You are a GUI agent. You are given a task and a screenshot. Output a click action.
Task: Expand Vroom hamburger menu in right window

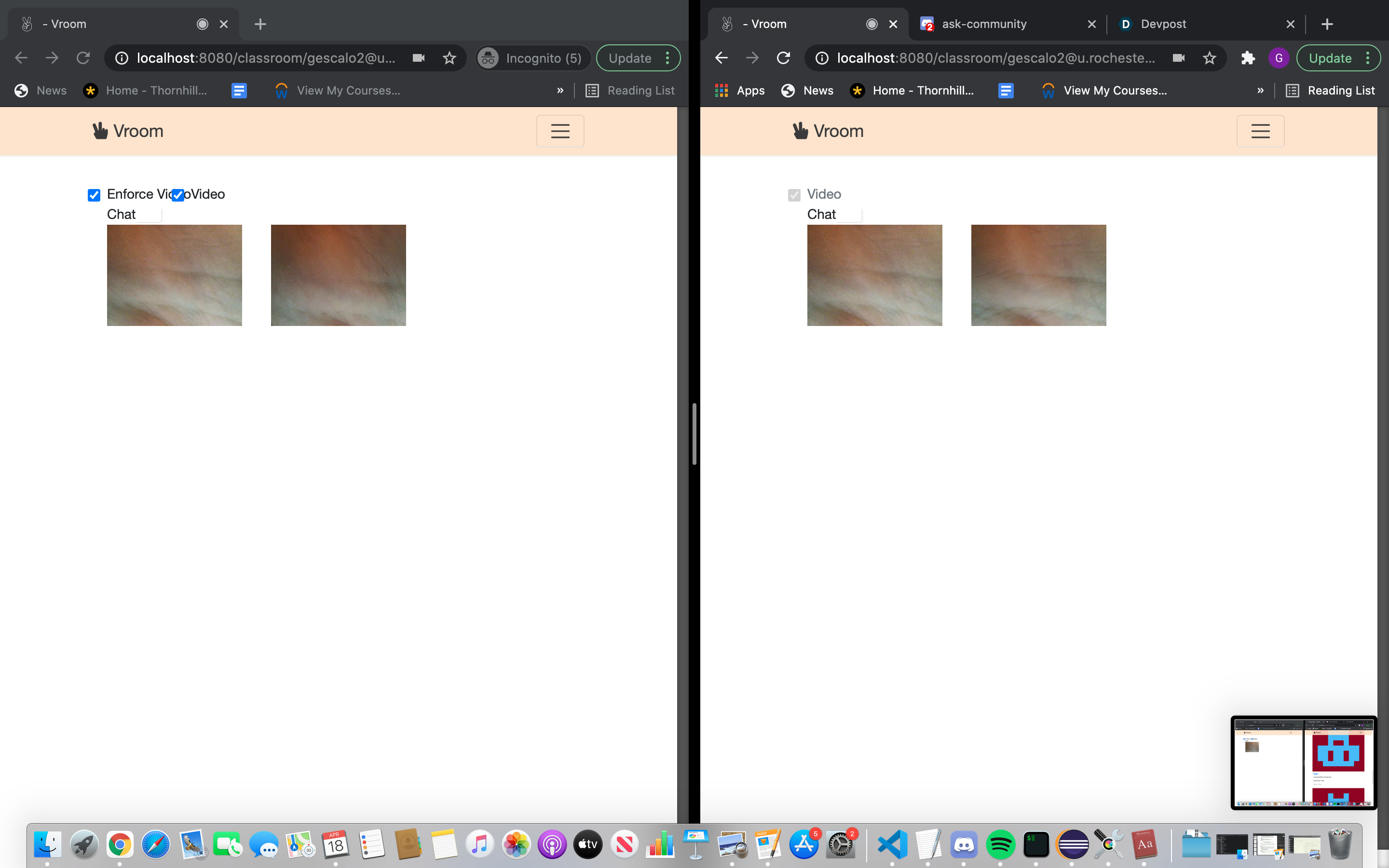point(1260,131)
